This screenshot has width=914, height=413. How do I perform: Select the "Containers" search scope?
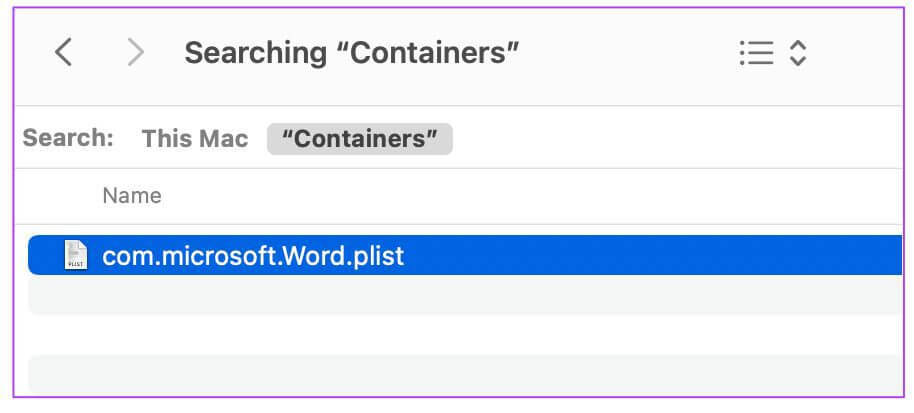(x=360, y=139)
